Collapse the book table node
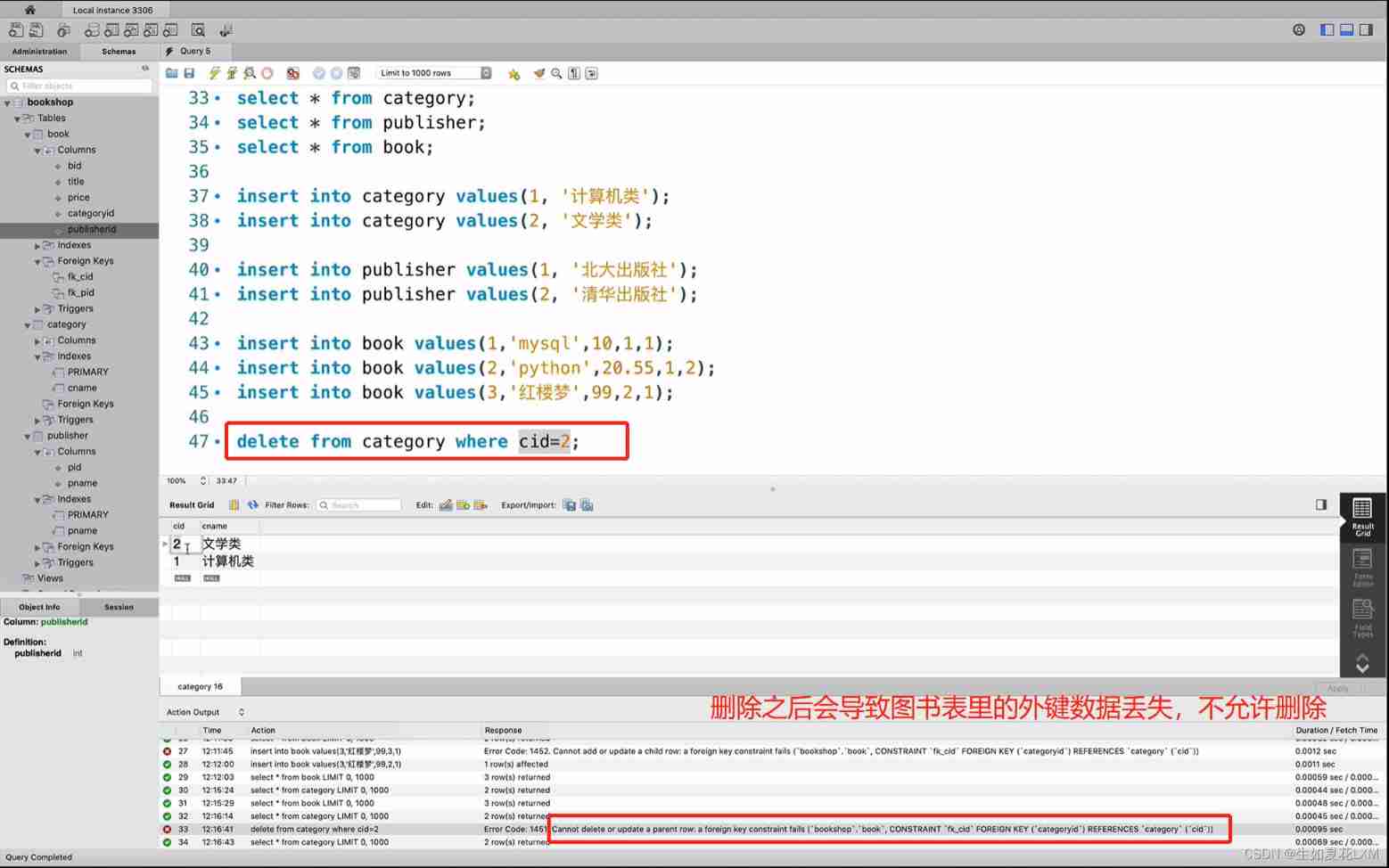 [28, 135]
